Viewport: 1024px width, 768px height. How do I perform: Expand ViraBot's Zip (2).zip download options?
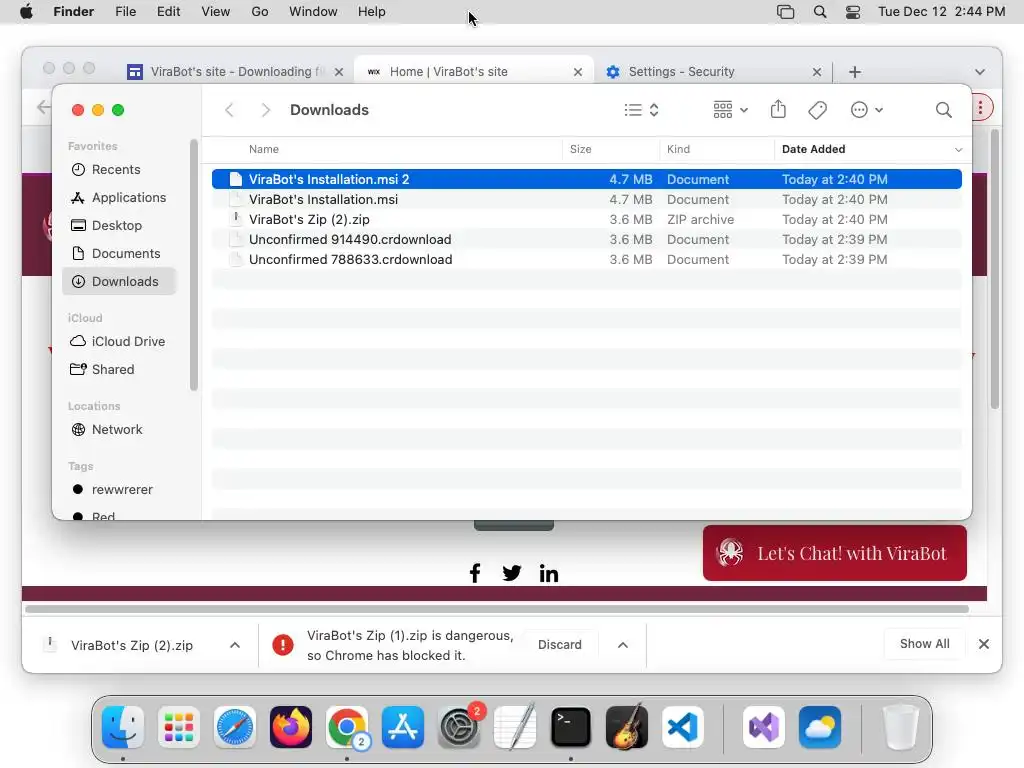(x=234, y=645)
